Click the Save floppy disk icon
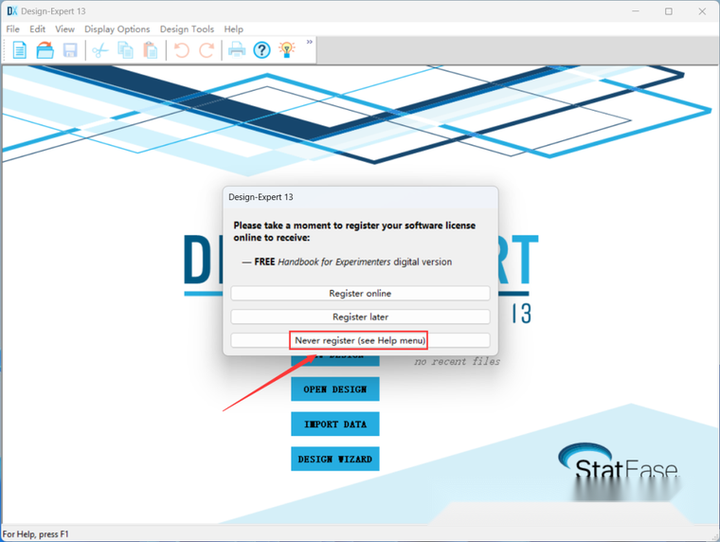720x542 pixels. coord(70,50)
